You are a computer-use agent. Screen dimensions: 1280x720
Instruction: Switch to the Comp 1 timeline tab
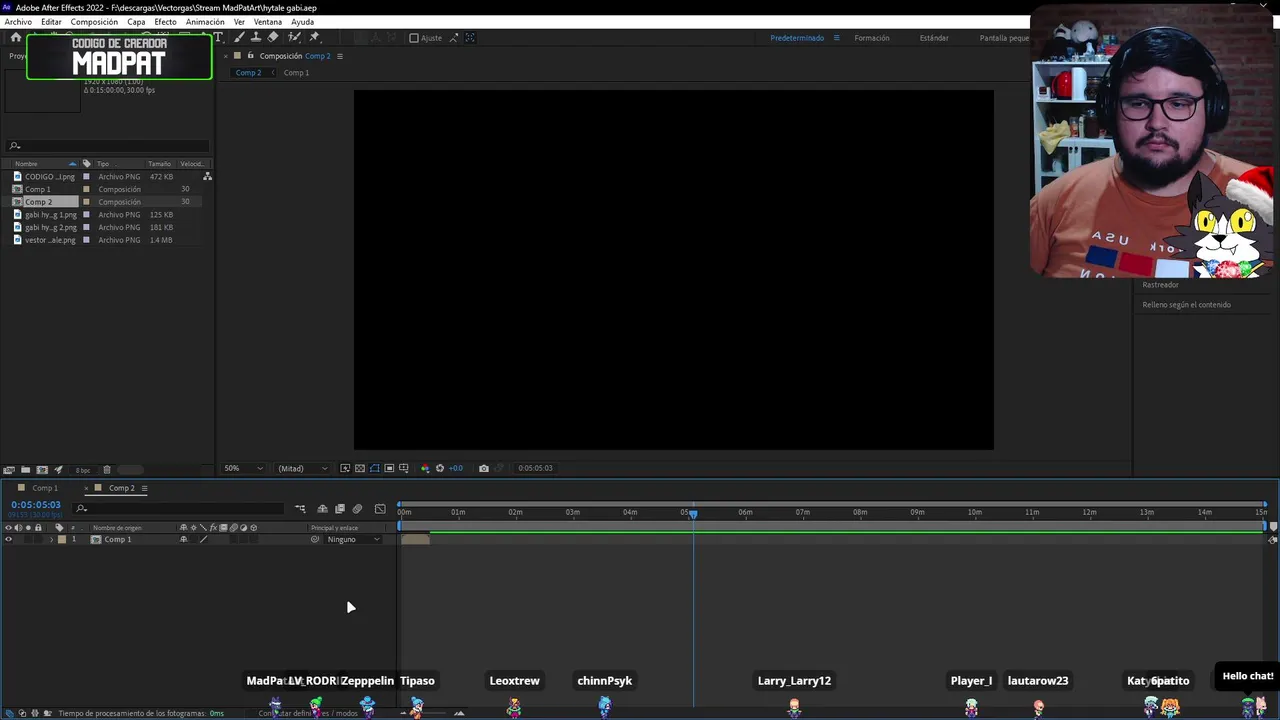tap(44, 488)
